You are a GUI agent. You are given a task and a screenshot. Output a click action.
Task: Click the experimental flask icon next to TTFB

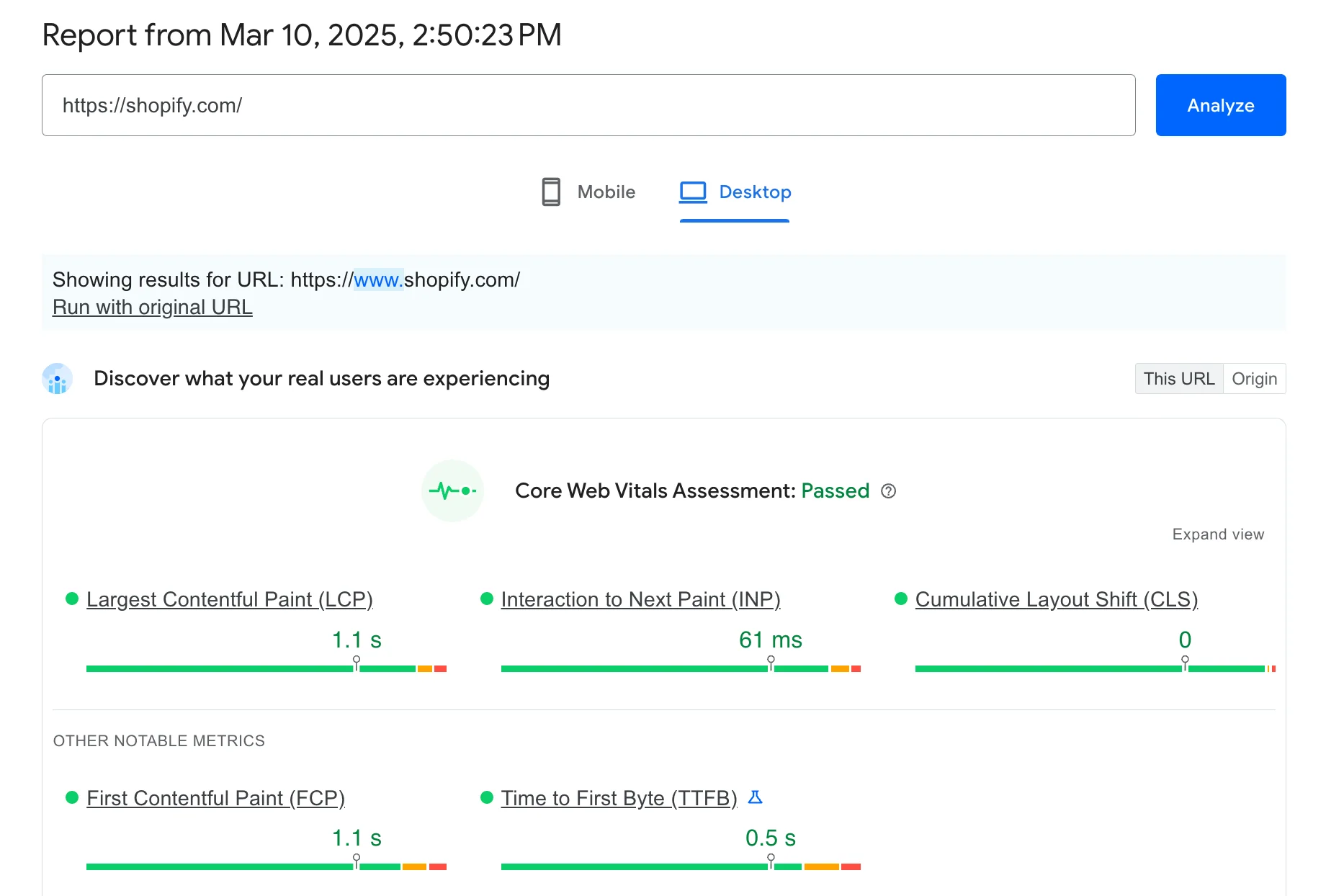click(x=756, y=798)
